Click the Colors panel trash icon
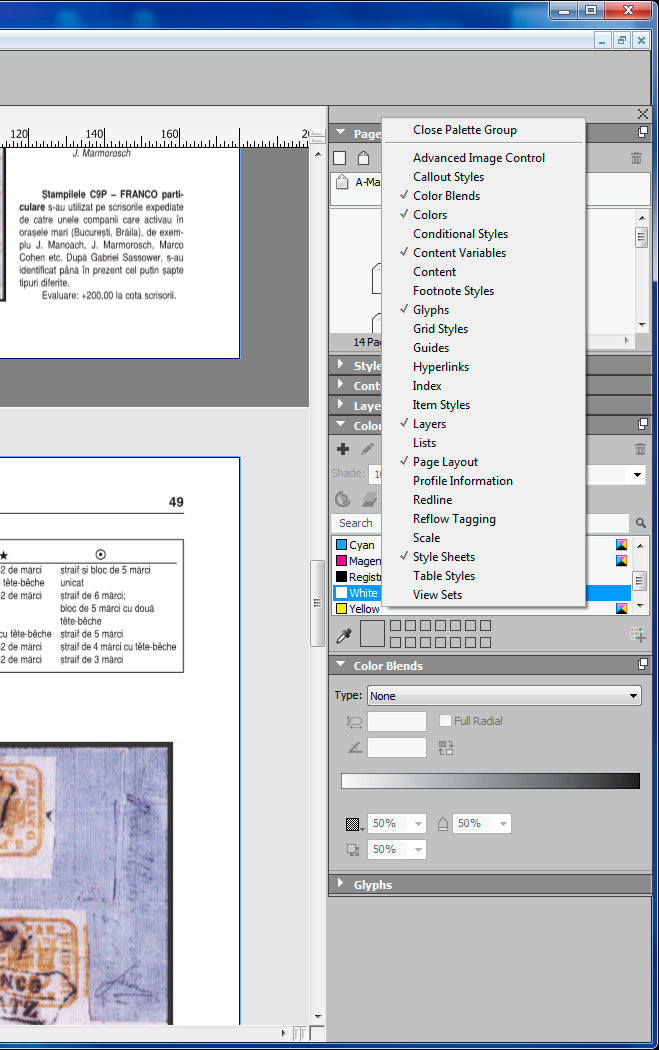Viewport: 659px width, 1050px height. pos(636,450)
